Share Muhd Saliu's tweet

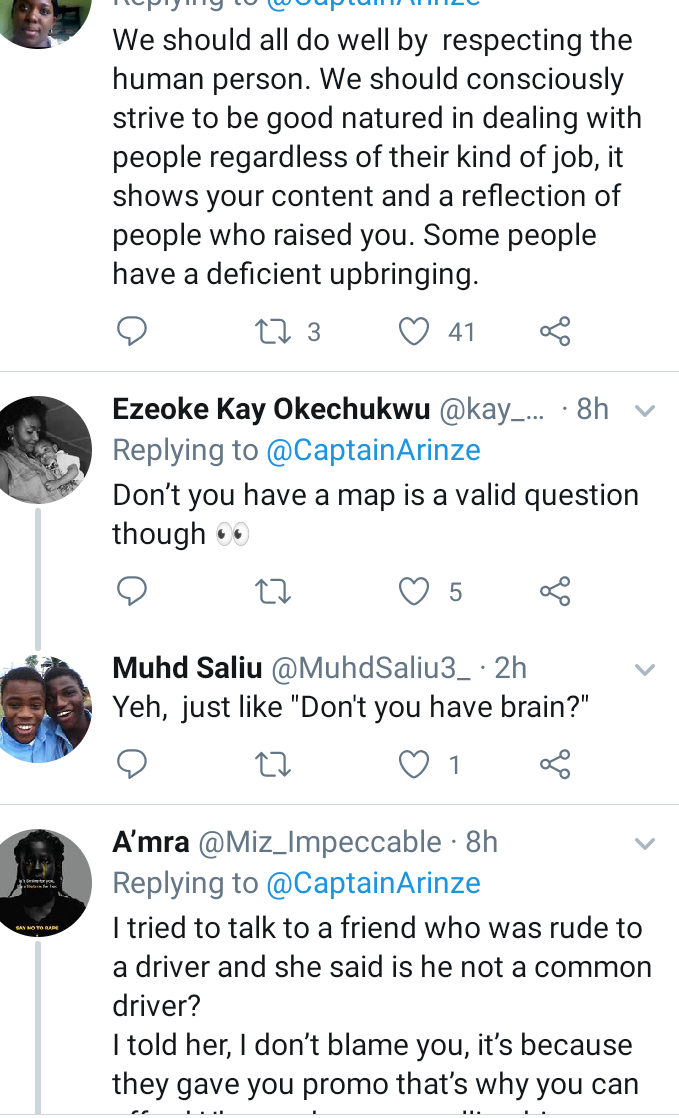tap(555, 764)
